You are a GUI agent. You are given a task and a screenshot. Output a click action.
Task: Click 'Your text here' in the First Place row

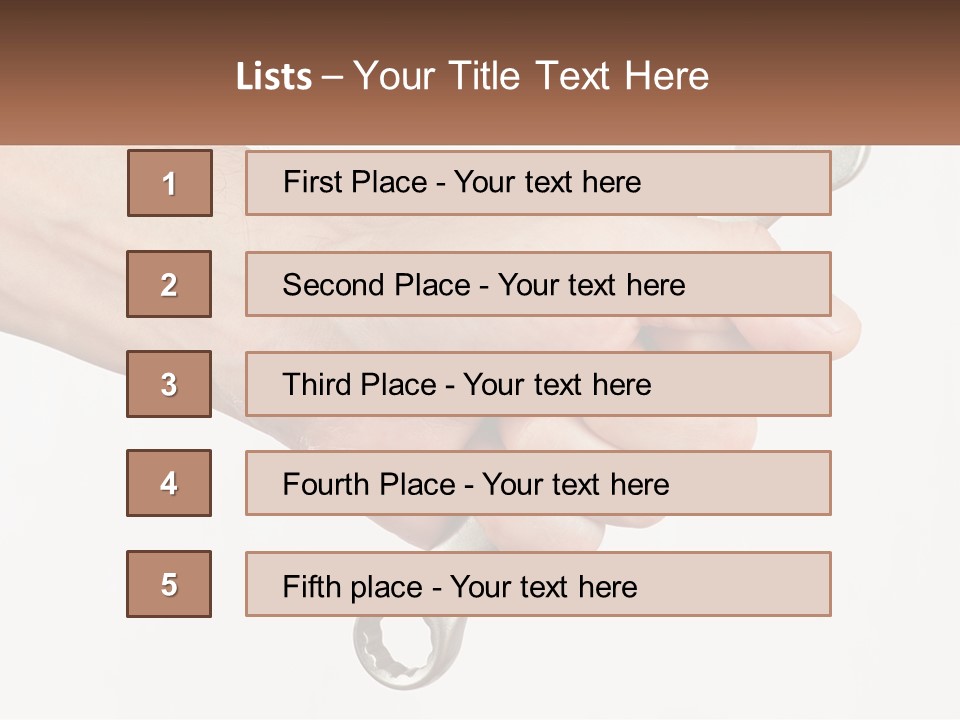point(547,182)
